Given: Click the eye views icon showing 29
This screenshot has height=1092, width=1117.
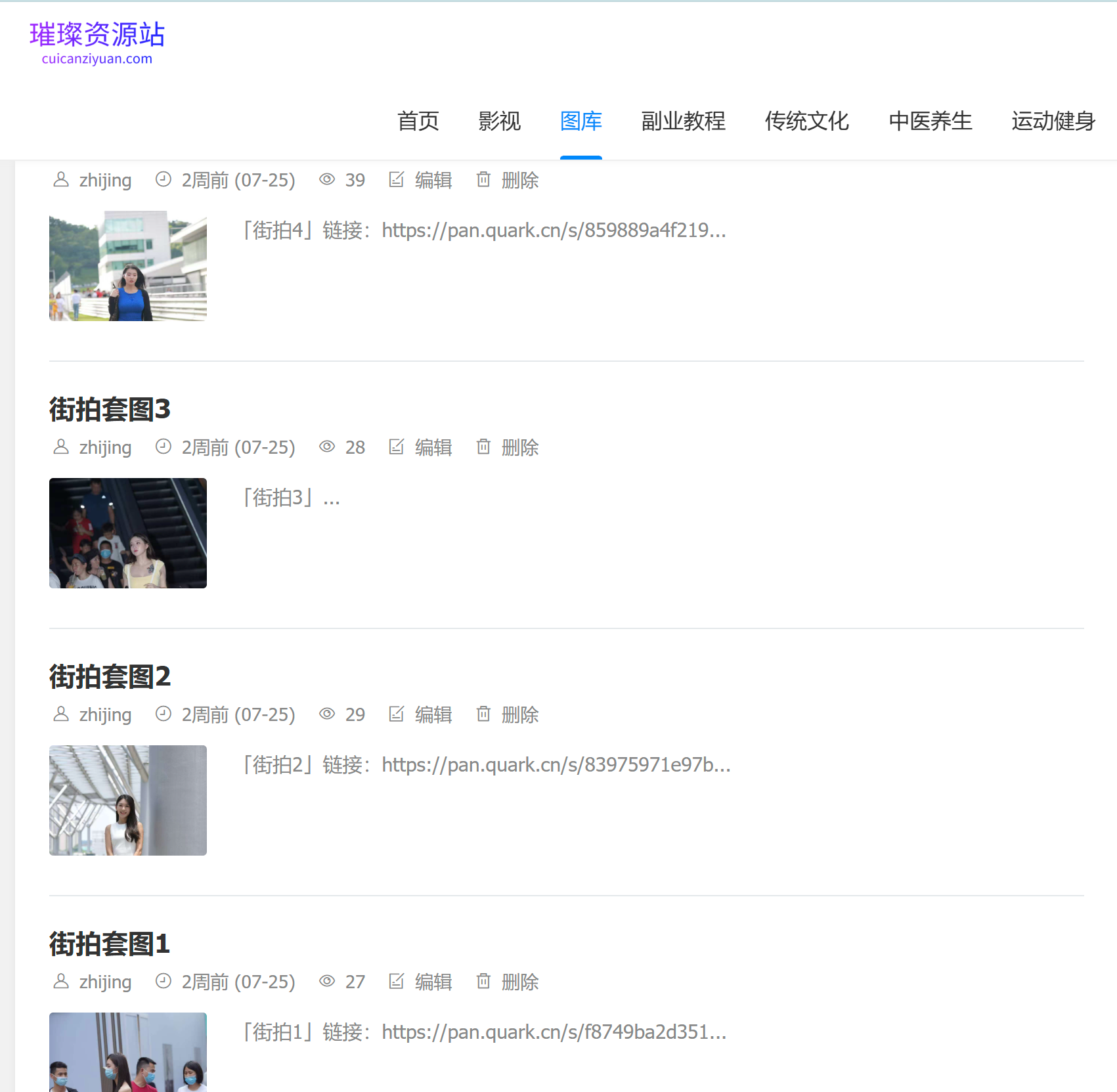Looking at the screenshot, I should (x=327, y=714).
